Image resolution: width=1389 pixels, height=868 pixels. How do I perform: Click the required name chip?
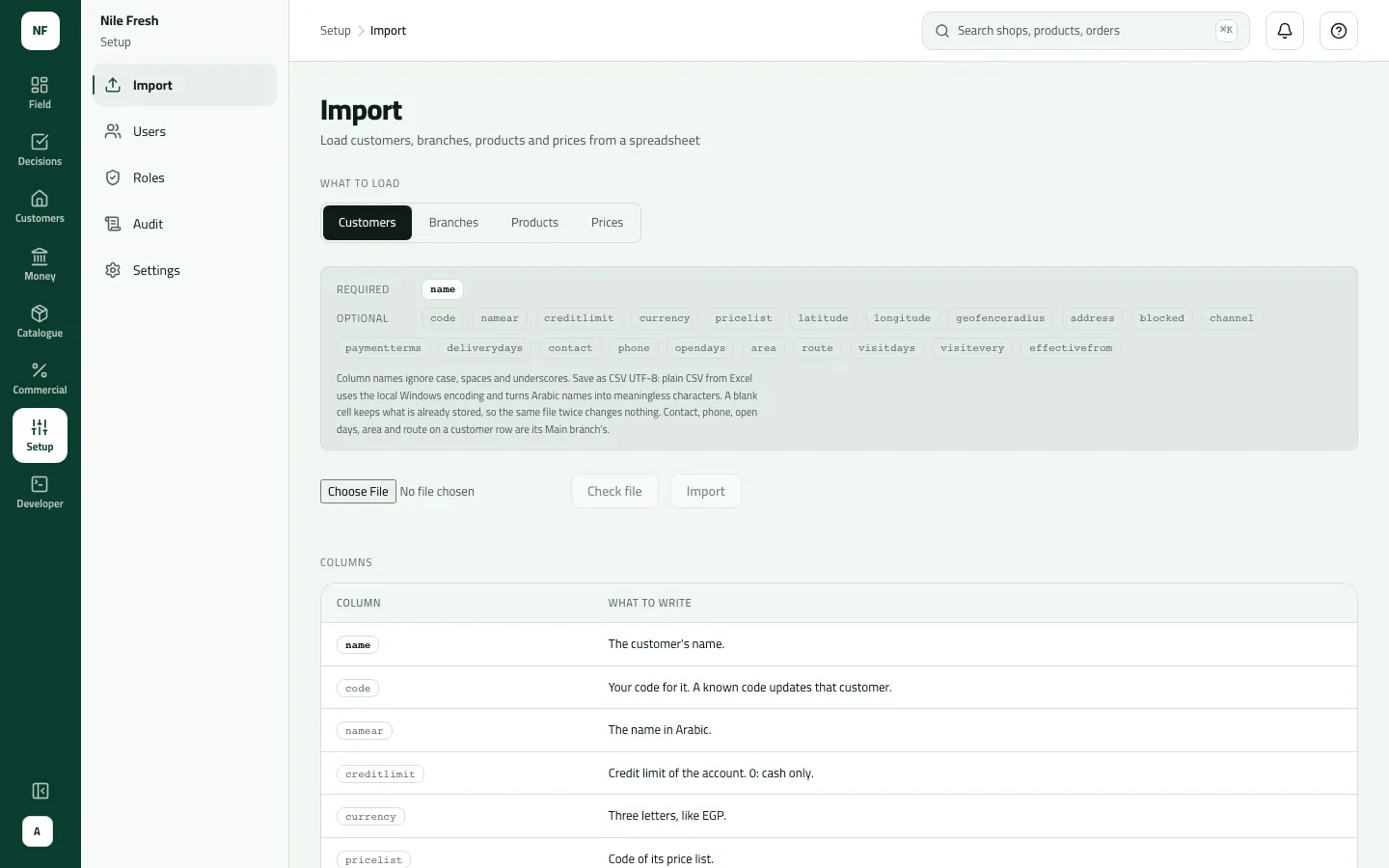pyautogui.click(x=443, y=289)
